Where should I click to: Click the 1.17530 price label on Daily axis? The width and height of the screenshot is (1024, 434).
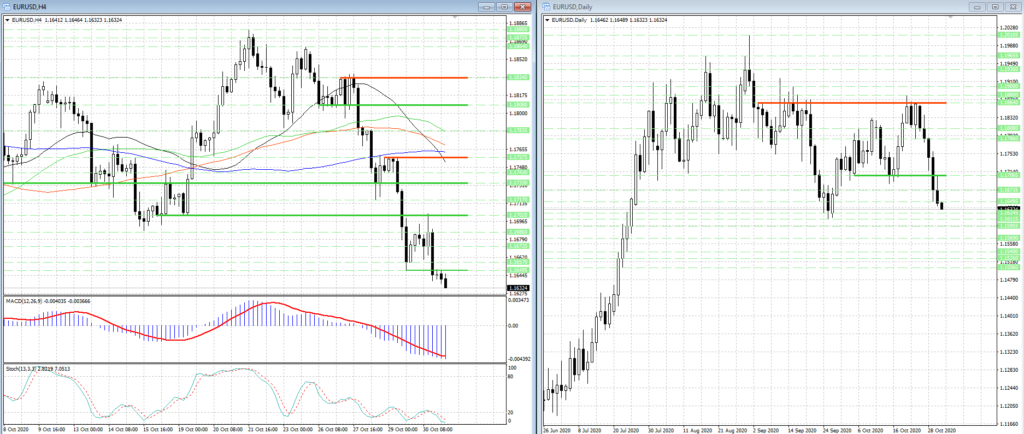click(1010, 153)
